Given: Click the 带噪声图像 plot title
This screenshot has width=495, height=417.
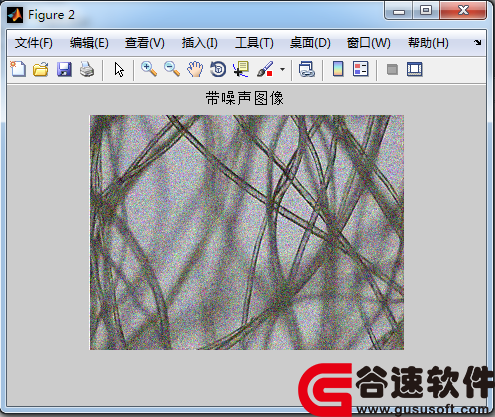Looking at the screenshot, I should pyautogui.click(x=244, y=98).
